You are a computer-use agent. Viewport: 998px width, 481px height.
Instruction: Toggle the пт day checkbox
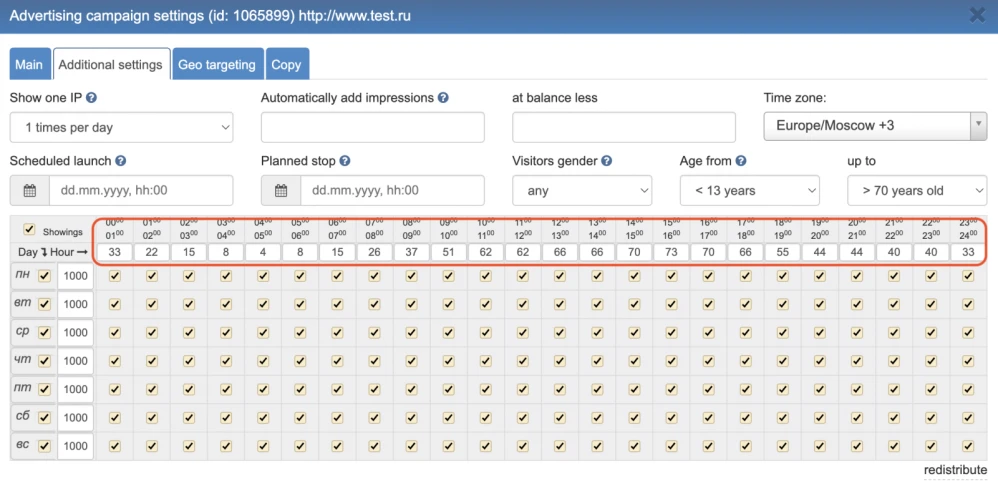44,389
